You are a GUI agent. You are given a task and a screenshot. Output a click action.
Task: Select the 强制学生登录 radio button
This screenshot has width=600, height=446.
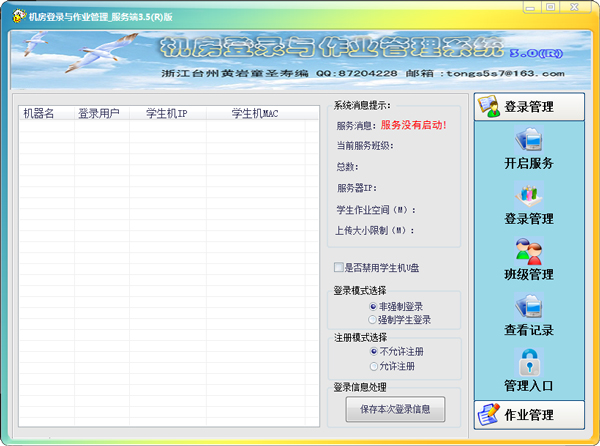click(372, 319)
